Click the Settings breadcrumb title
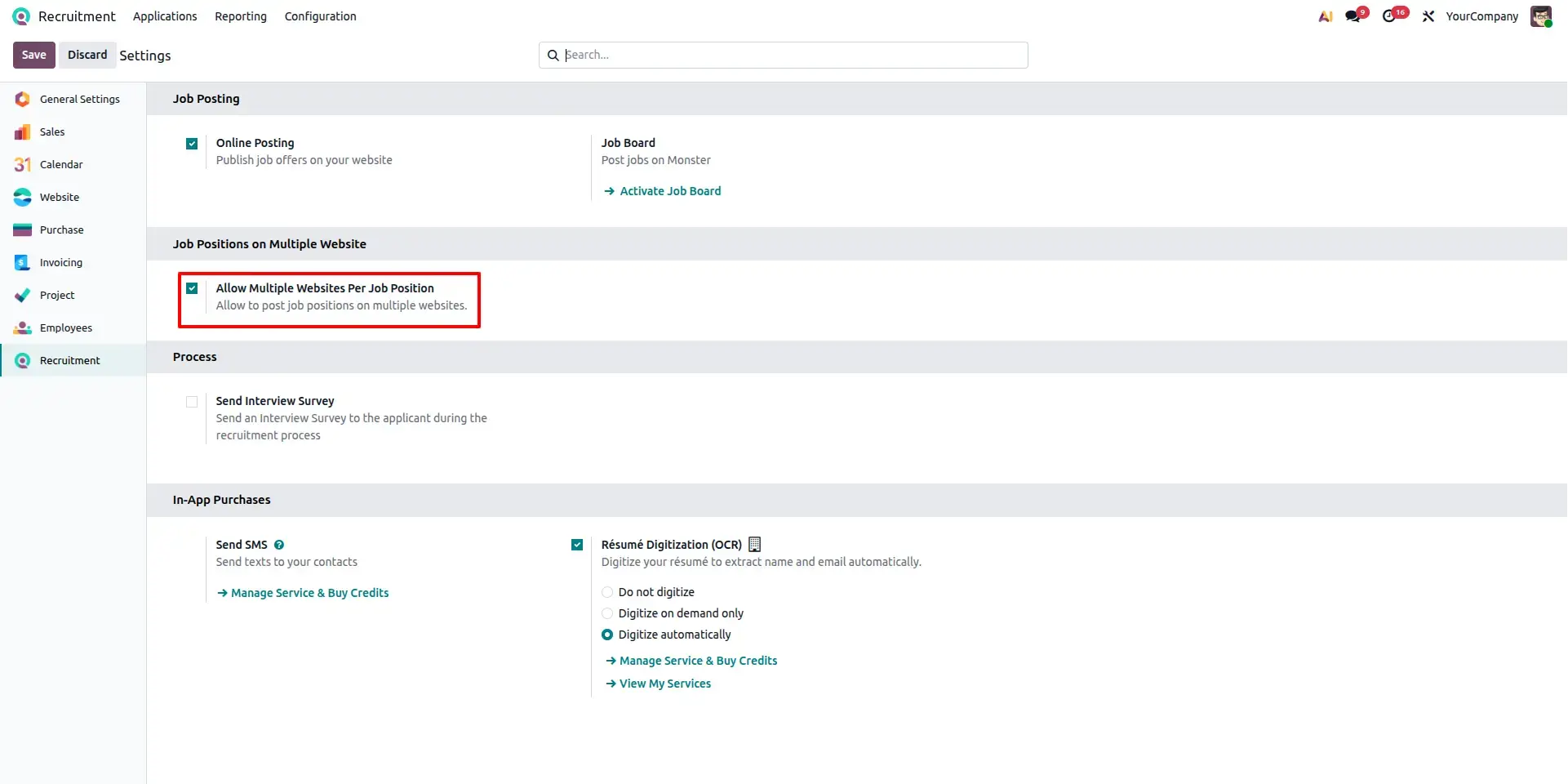Image resolution: width=1568 pixels, height=784 pixels. [145, 56]
